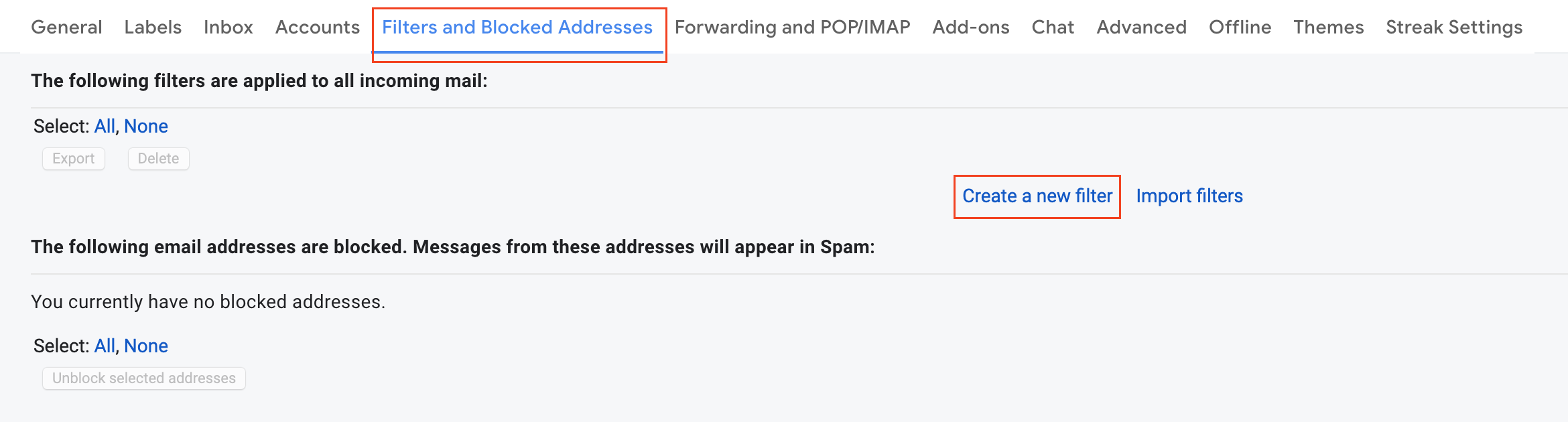
Task: Select the Filters and Blocked Addresses tab
Action: point(517,27)
